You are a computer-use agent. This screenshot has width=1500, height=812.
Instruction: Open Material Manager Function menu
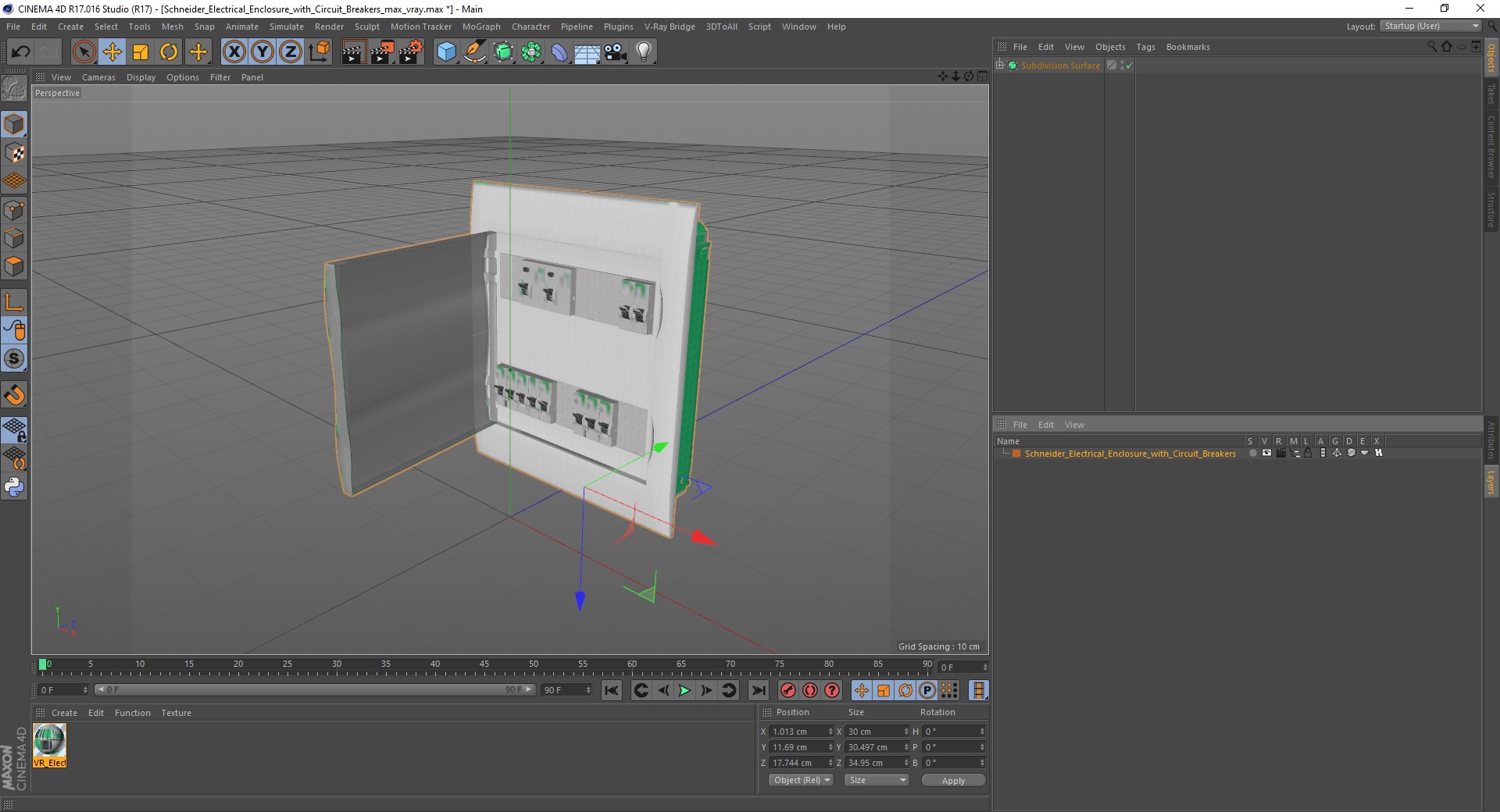[132, 713]
